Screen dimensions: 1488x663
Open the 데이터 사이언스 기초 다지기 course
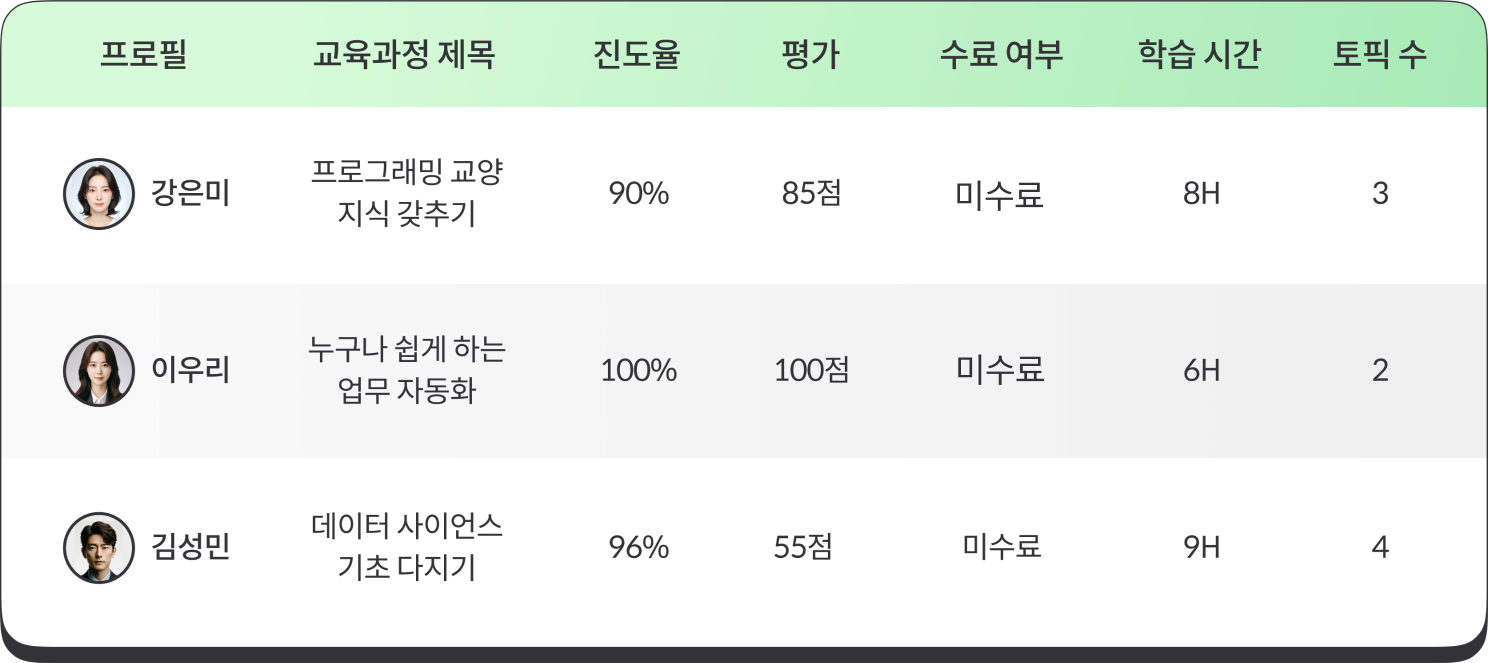click(x=407, y=547)
